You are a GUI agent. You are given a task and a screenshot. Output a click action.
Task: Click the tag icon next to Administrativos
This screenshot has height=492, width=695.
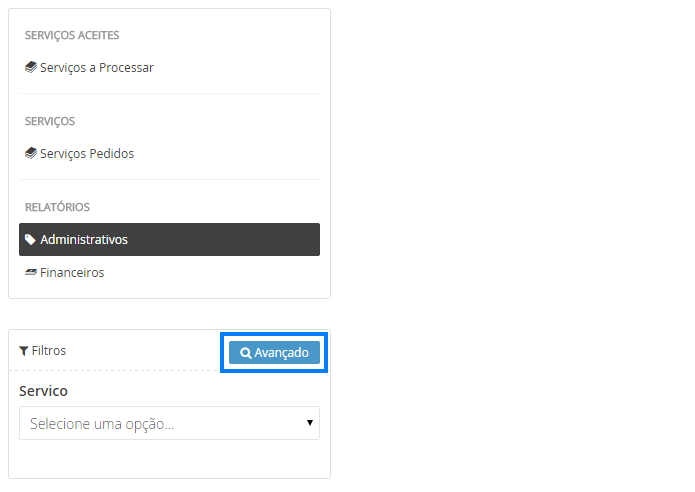(x=31, y=240)
